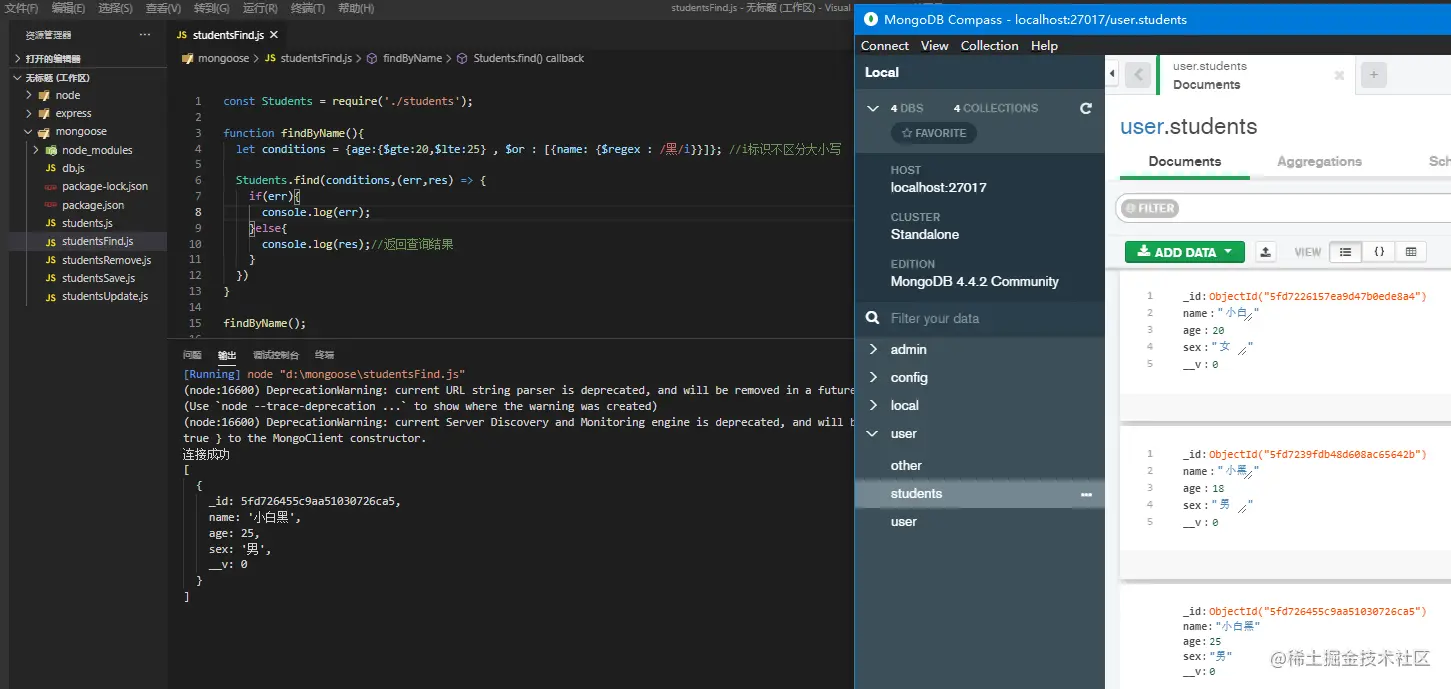Screen dimensions: 1451x689
Task: Expand the admin database
Action: click(874, 349)
